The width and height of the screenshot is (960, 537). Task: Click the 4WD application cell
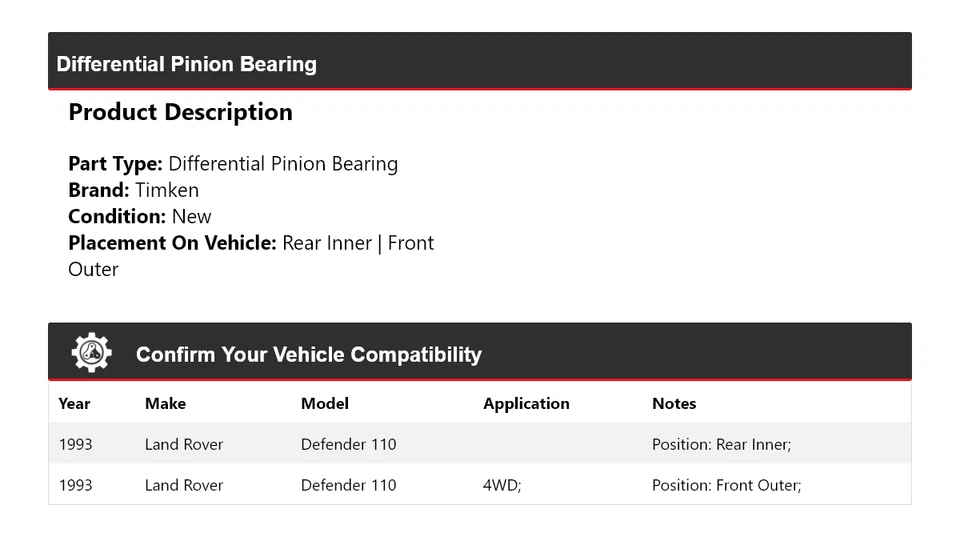tap(502, 485)
